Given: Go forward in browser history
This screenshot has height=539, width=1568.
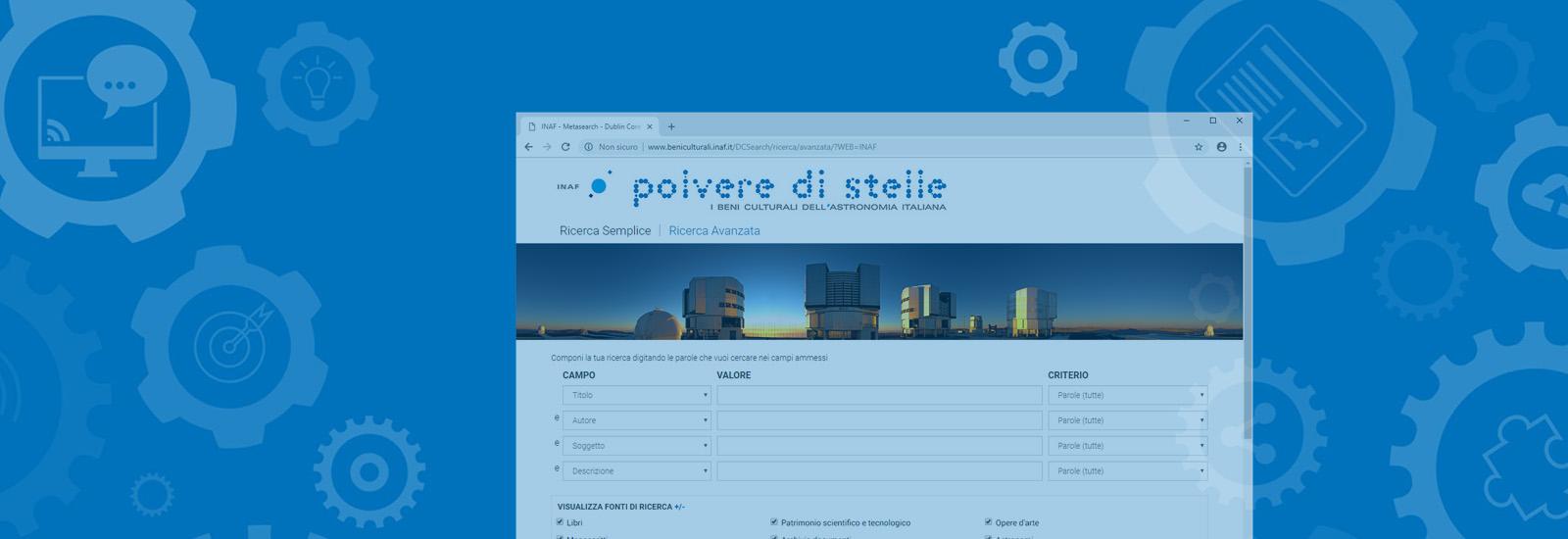Looking at the screenshot, I should click(547, 147).
